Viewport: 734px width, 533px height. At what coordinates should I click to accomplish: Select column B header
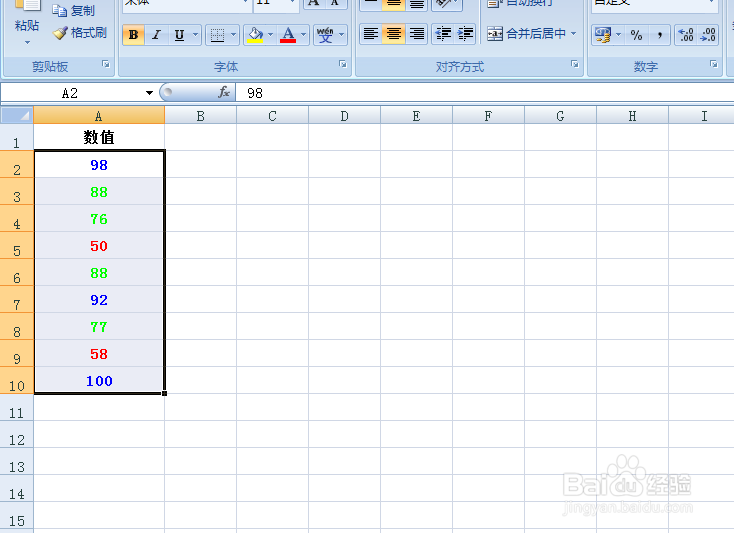click(x=200, y=116)
